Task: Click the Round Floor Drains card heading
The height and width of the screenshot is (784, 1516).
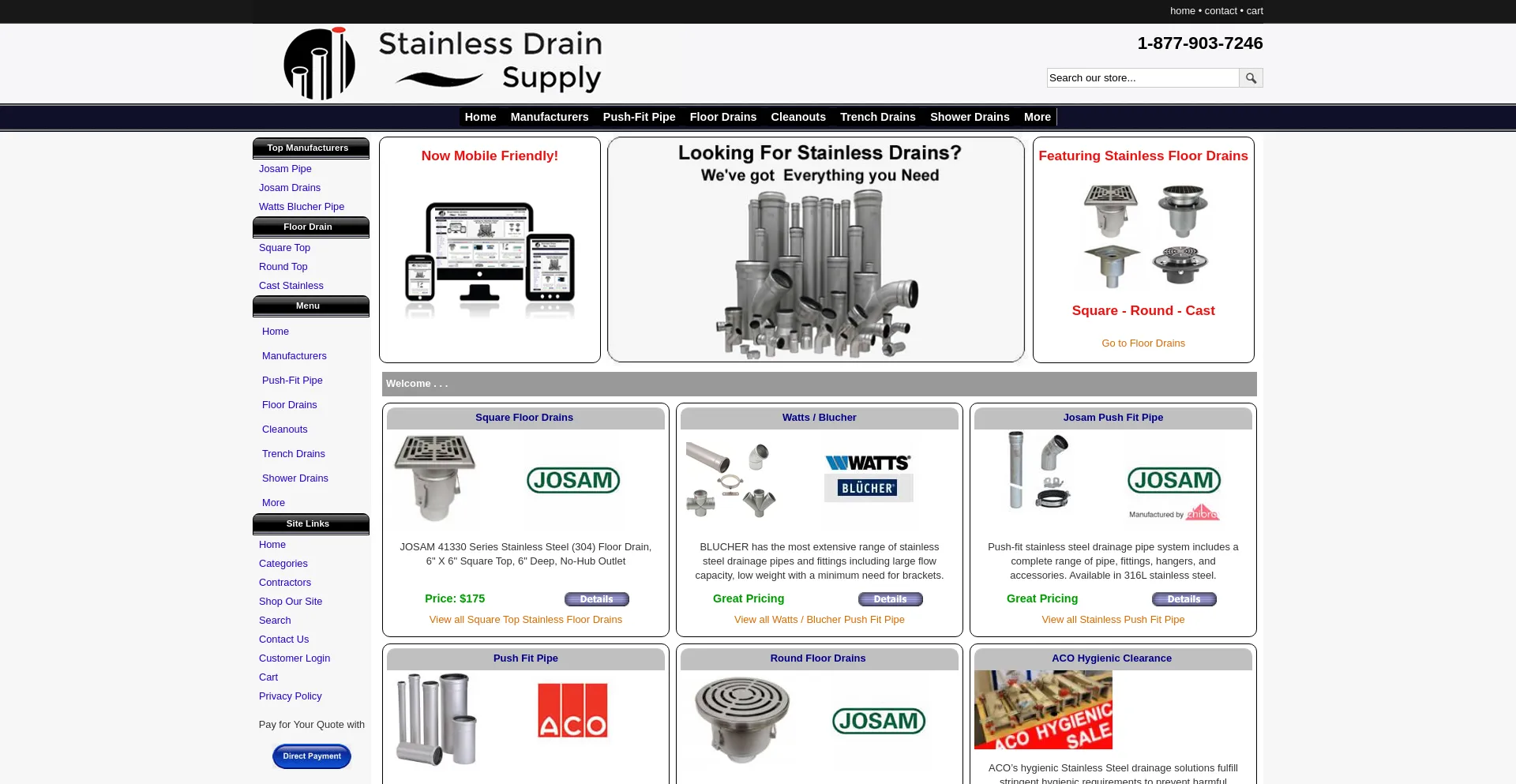Action: (818, 658)
